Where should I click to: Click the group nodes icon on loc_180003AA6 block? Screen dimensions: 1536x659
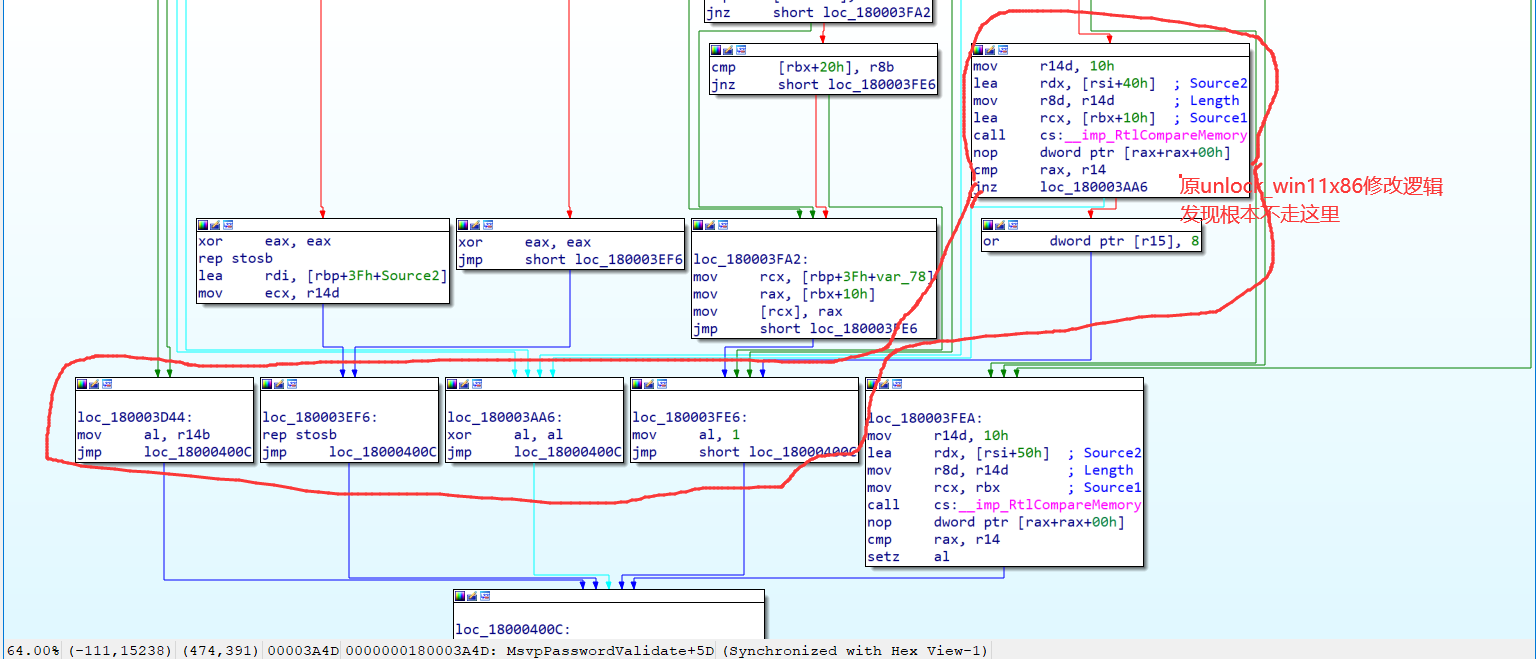click(476, 384)
